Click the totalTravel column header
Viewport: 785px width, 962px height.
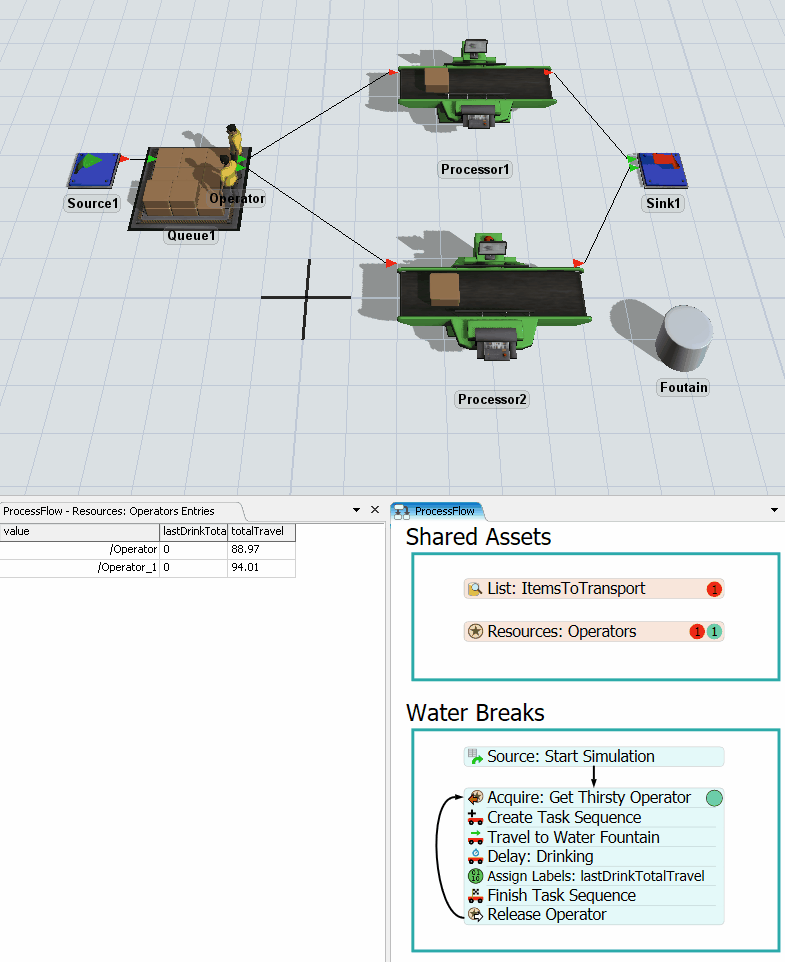261,532
